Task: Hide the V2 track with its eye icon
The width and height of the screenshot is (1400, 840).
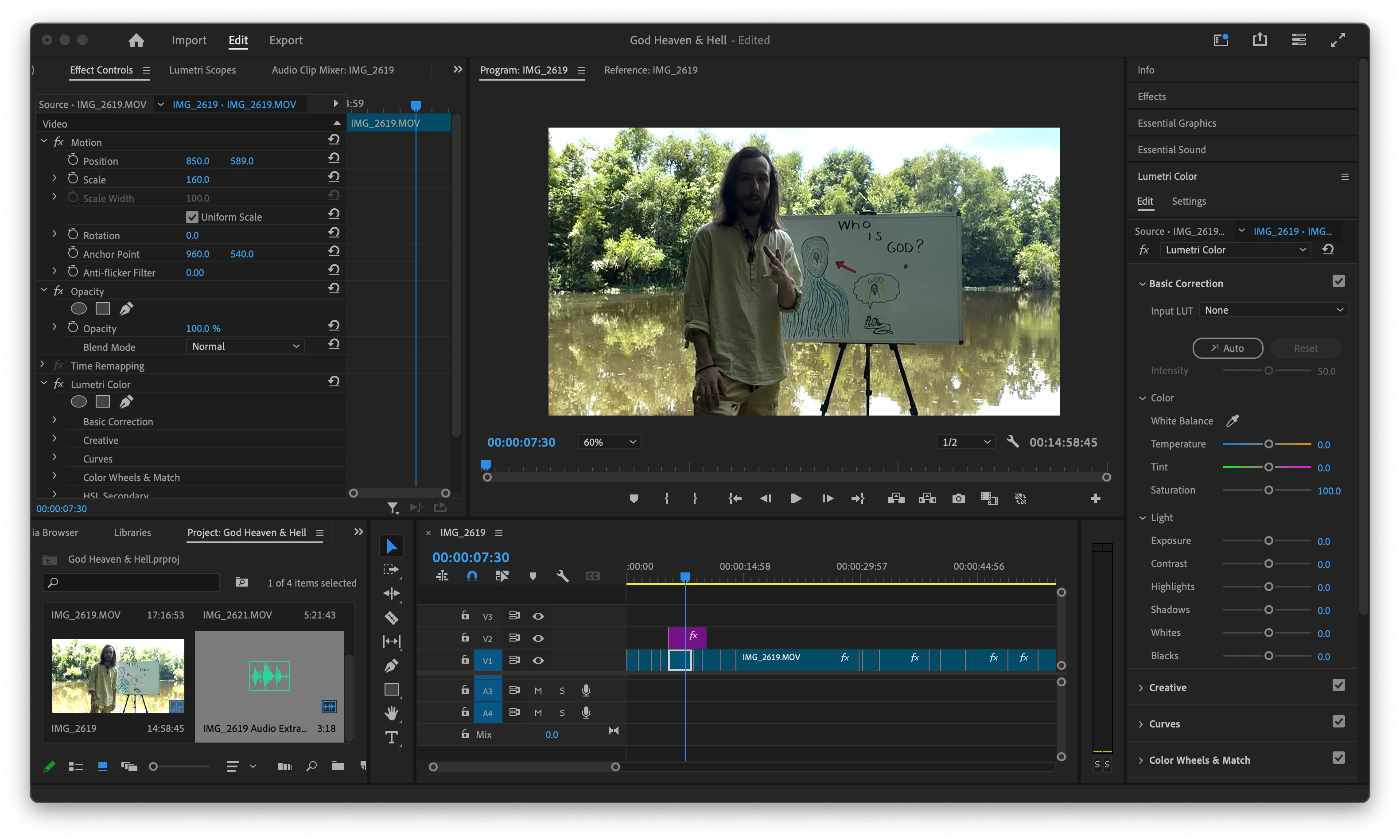Action: 538,638
